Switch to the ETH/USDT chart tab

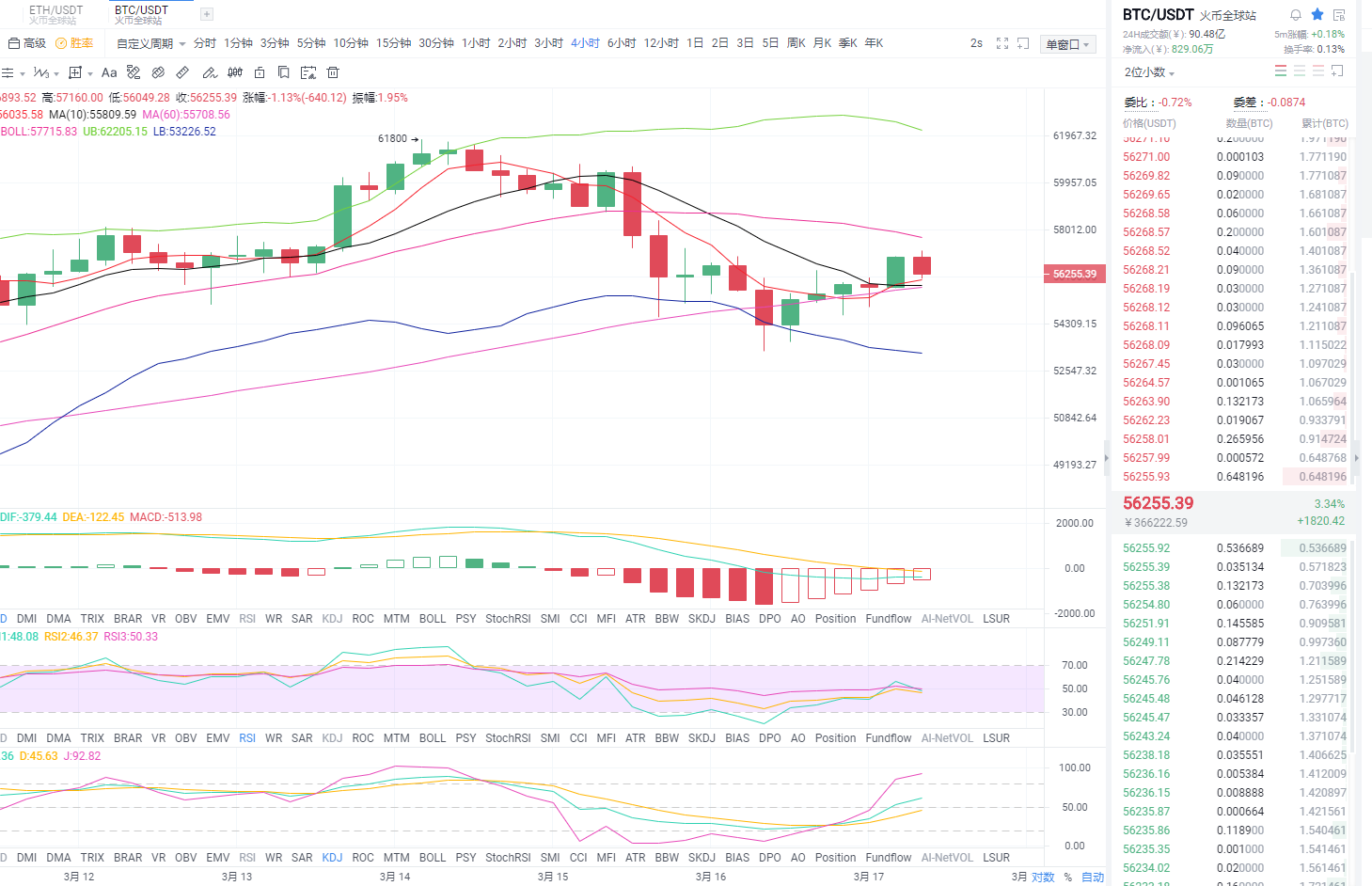pos(55,14)
